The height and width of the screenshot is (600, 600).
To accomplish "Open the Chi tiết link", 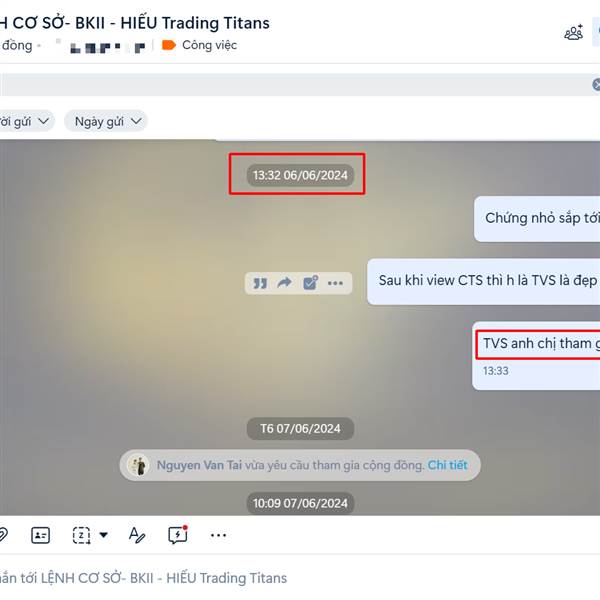I will pyautogui.click(x=447, y=465).
